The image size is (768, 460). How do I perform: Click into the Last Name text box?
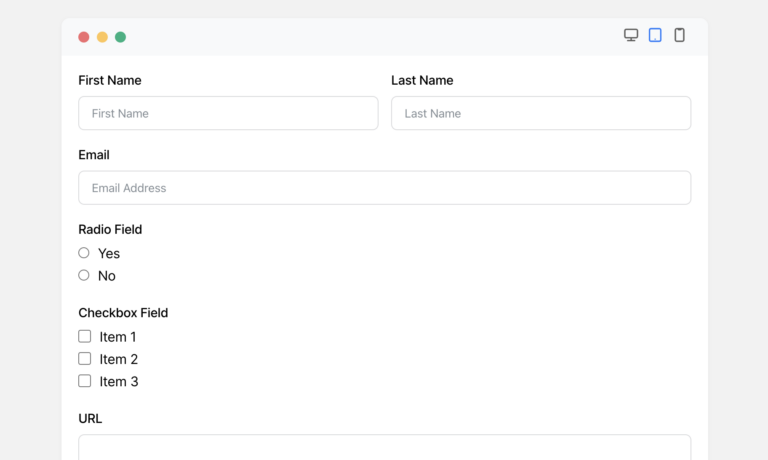point(540,113)
